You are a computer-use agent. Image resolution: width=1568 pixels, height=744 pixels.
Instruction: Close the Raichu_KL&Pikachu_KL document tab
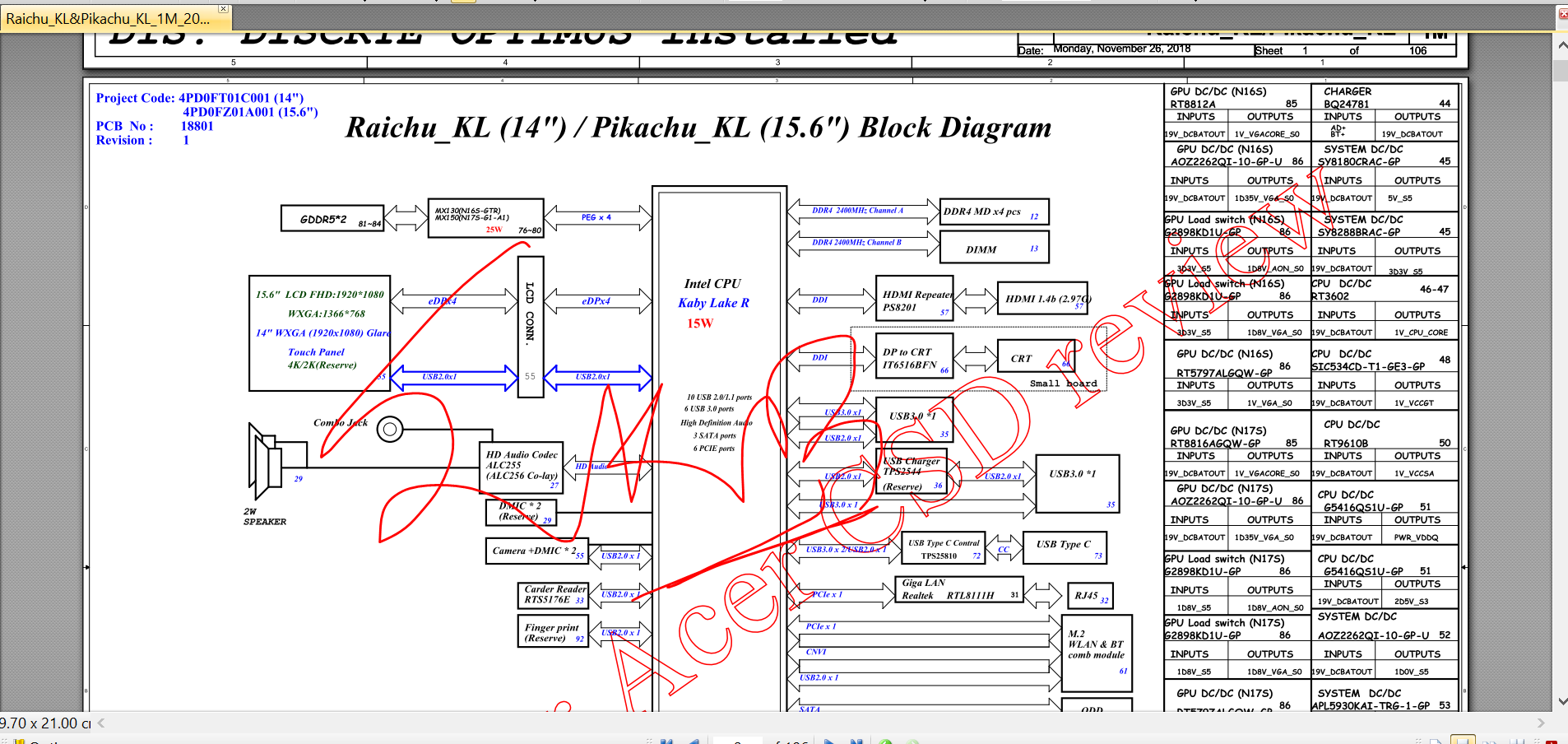pyautogui.click(x=223, y=9)
